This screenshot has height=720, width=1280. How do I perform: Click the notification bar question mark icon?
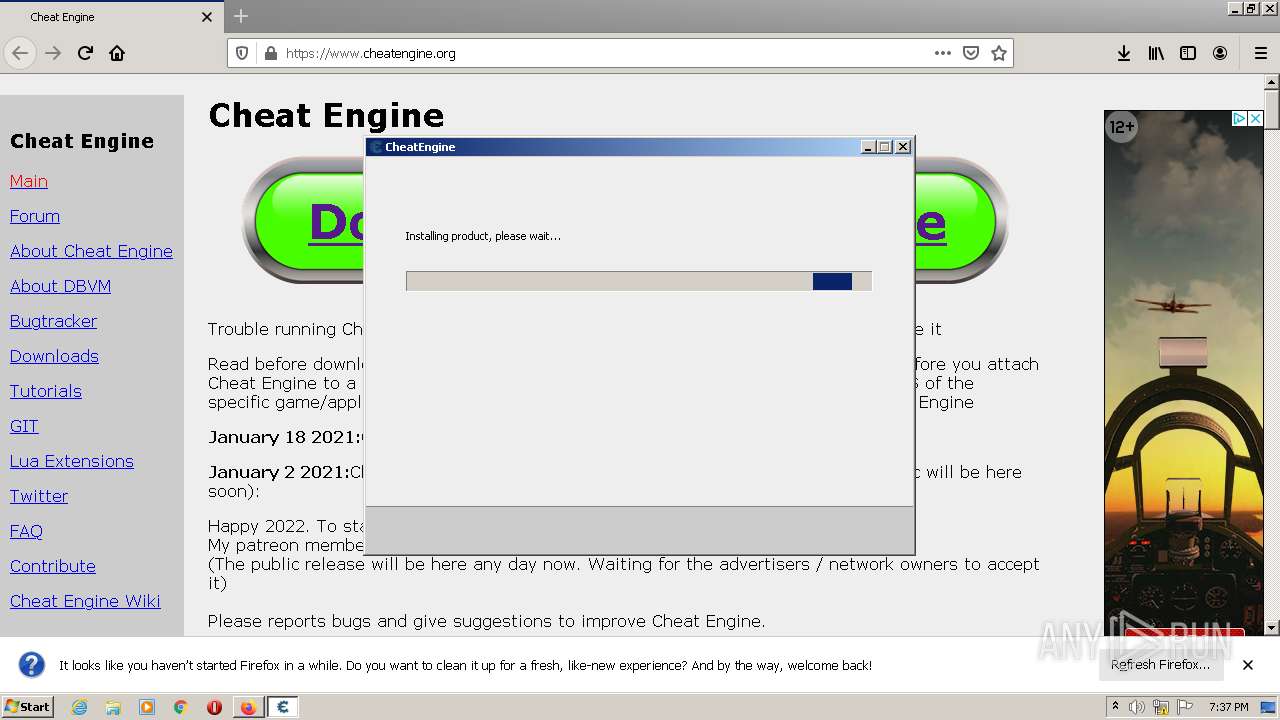pos(32,664)
